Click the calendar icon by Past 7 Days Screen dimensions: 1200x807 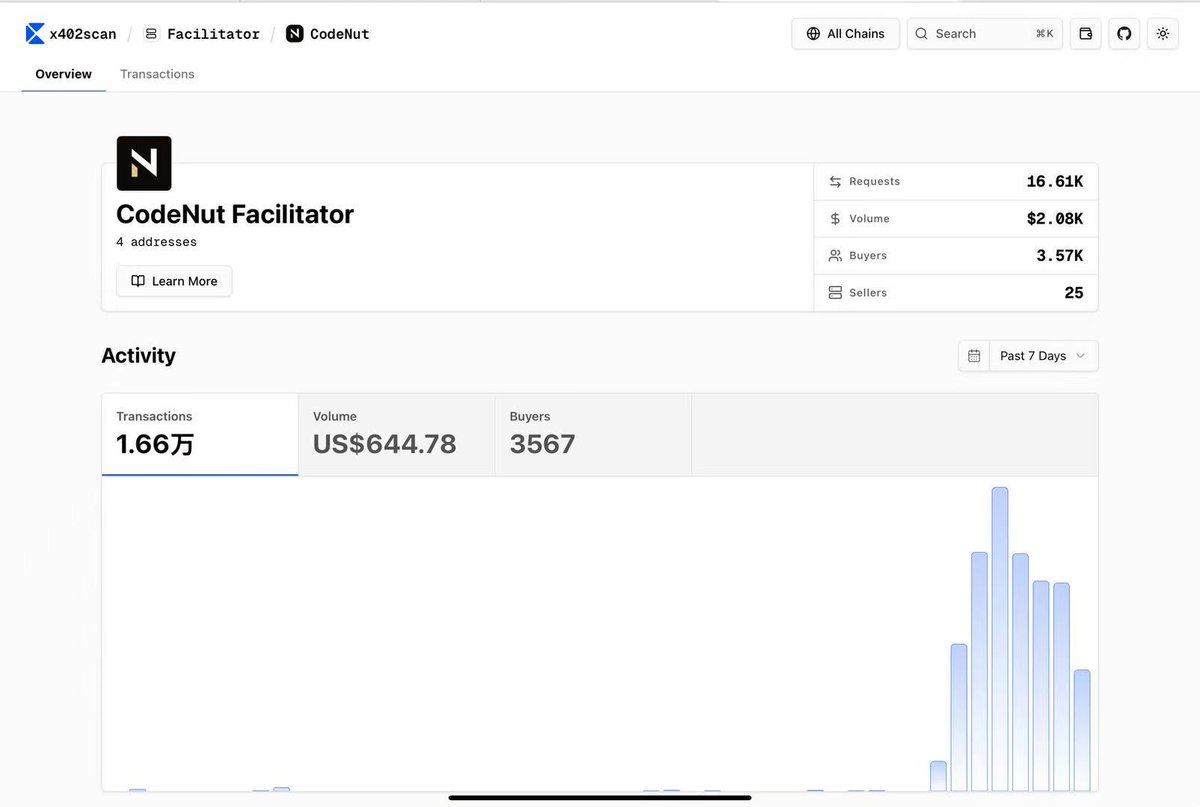974,356
